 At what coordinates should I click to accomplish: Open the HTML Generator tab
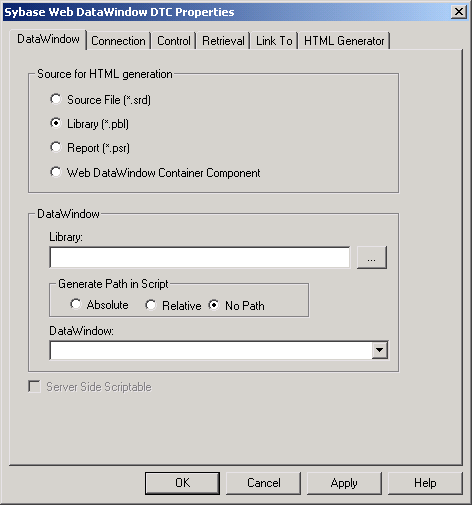(x=344, y=41)
